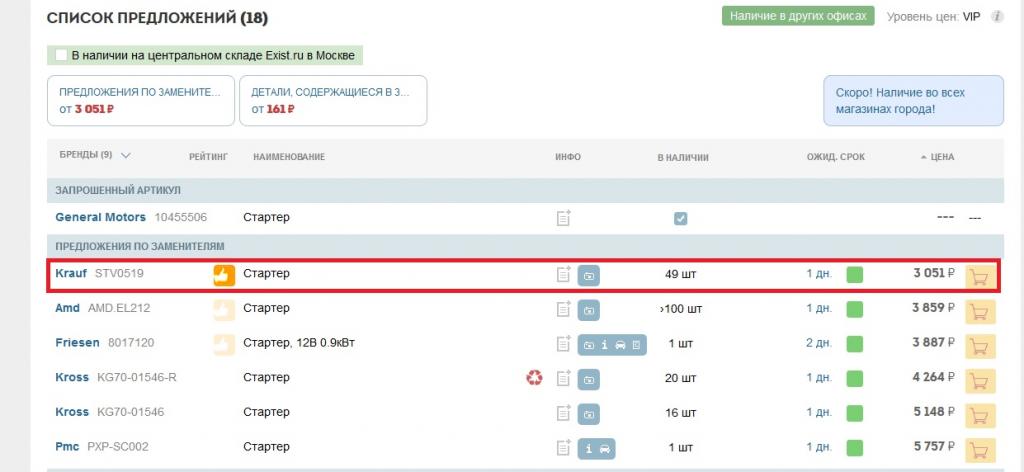Open note icon for Amd AMD.EL212 row

[564, 309]
